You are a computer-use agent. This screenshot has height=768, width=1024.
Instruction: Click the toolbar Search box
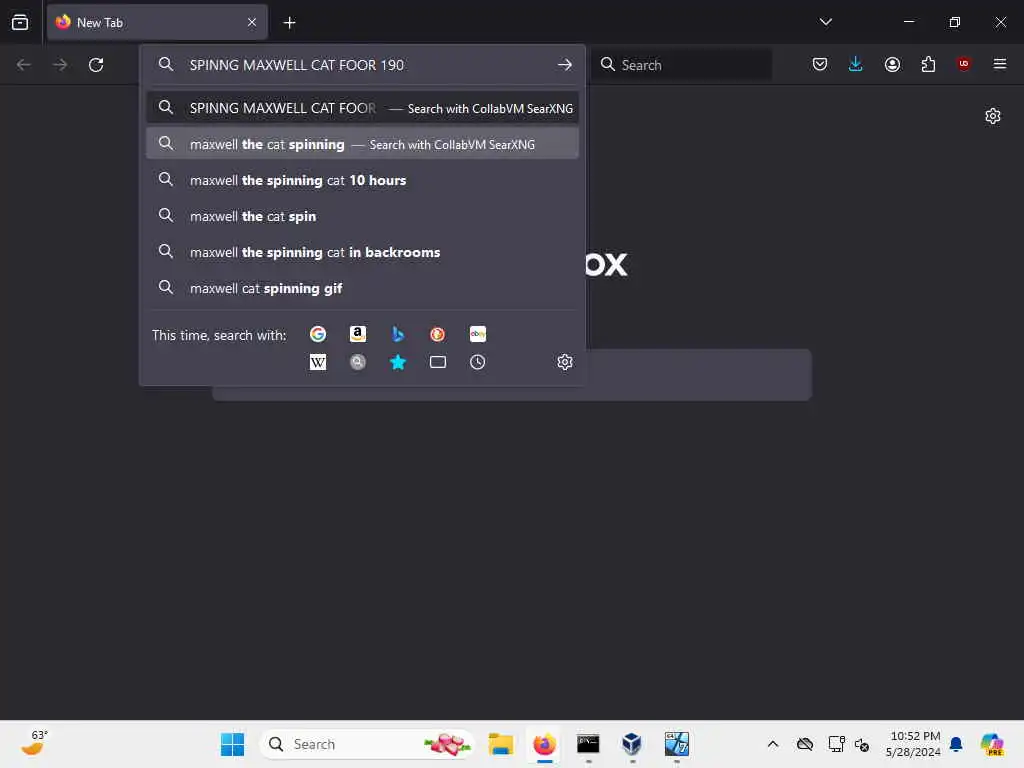tap(682, 65)
